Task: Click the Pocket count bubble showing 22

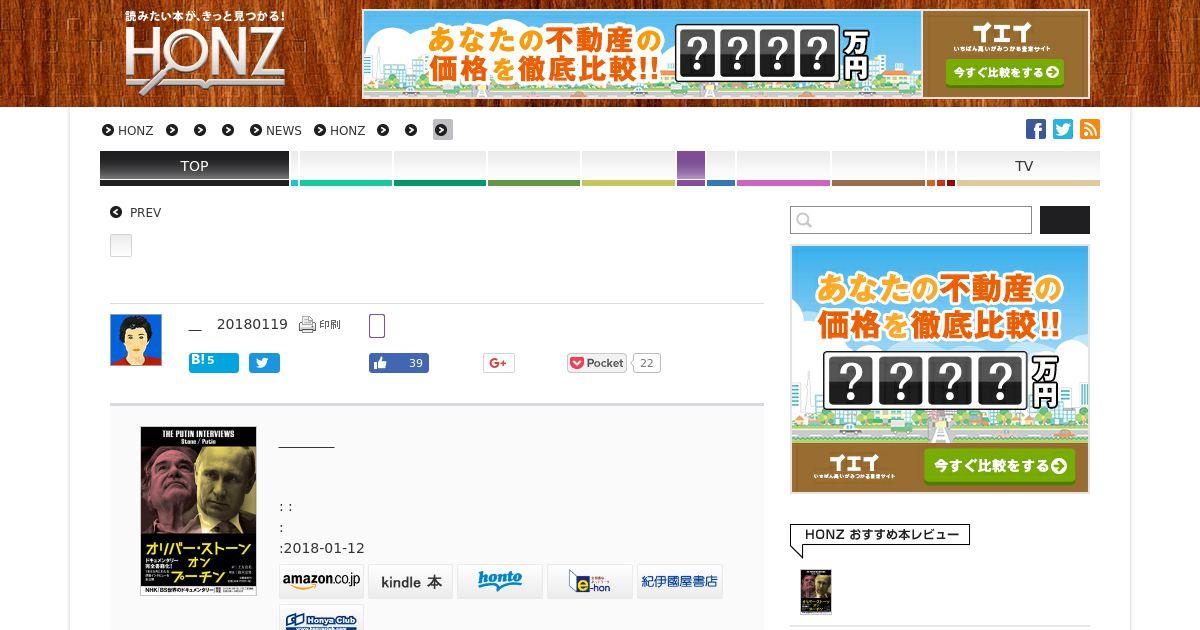Action: pos(647,363)
